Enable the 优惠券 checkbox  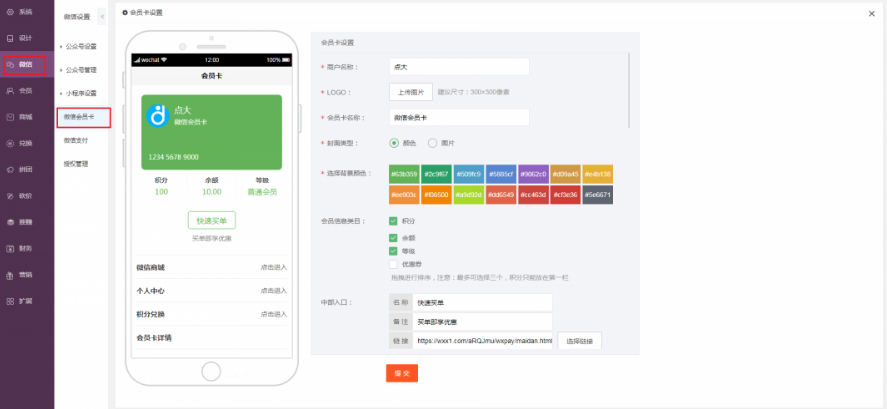coord(393,264)
